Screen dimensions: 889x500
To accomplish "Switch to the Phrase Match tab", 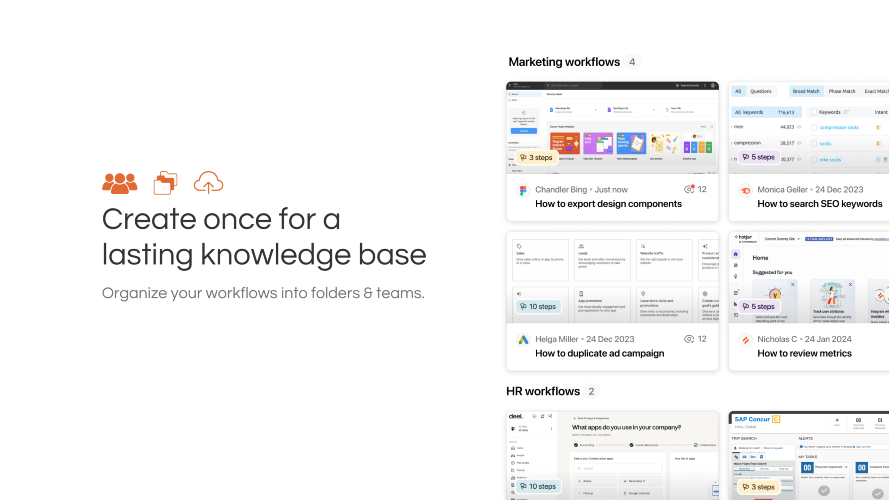I will (842, 91).
